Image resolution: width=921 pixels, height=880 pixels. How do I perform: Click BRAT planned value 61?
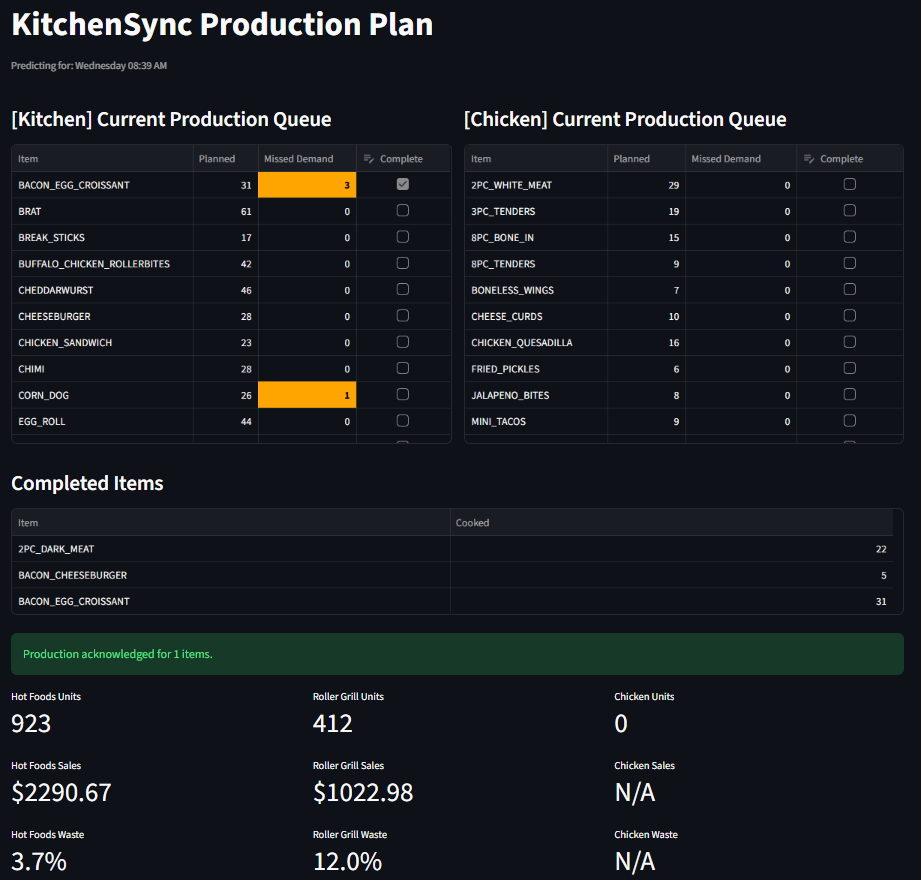coord(226,211)
